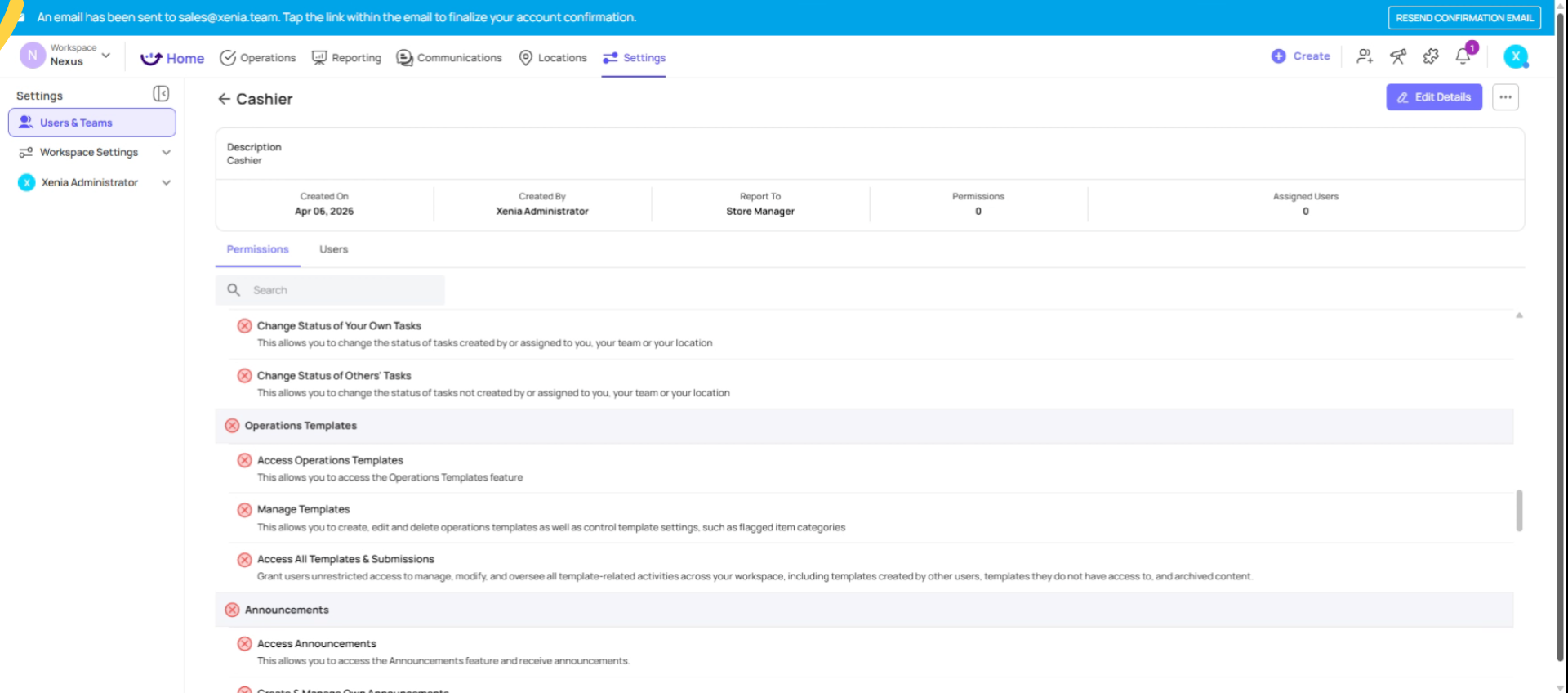1568x693 pixels.
Task: Click the Store Manager report-to value
Action: point(760,212)
